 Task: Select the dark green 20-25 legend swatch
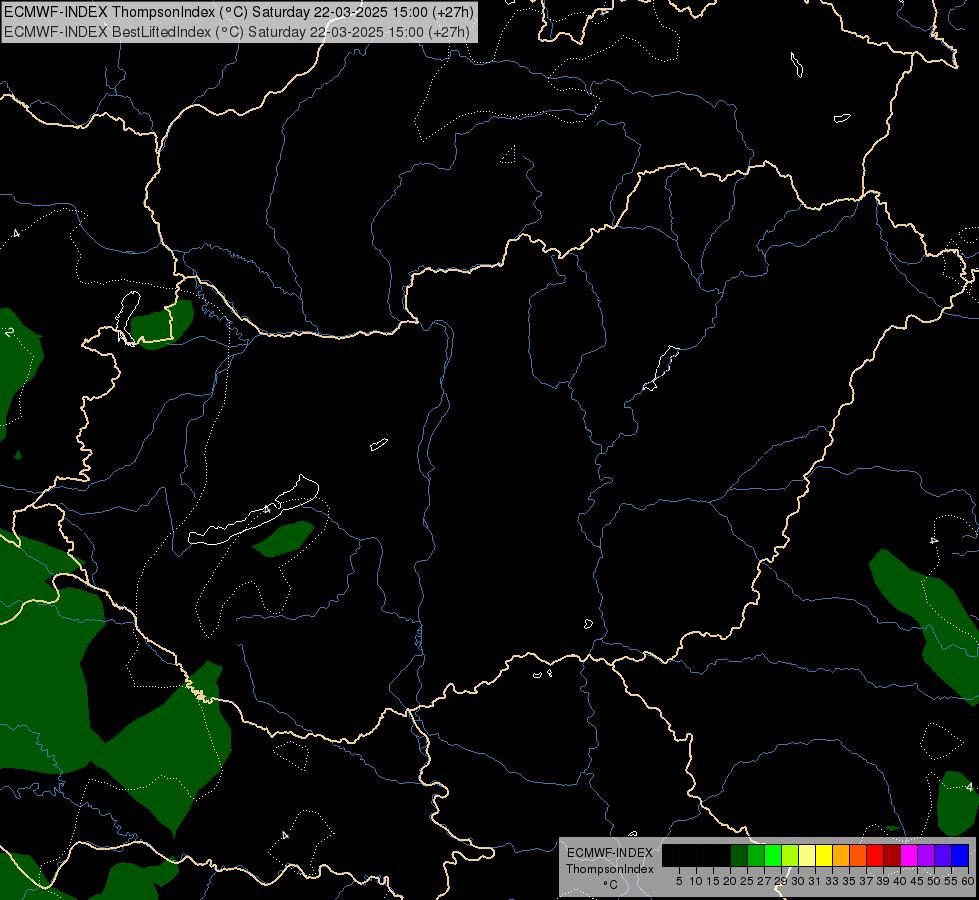[x=739, y=856]
